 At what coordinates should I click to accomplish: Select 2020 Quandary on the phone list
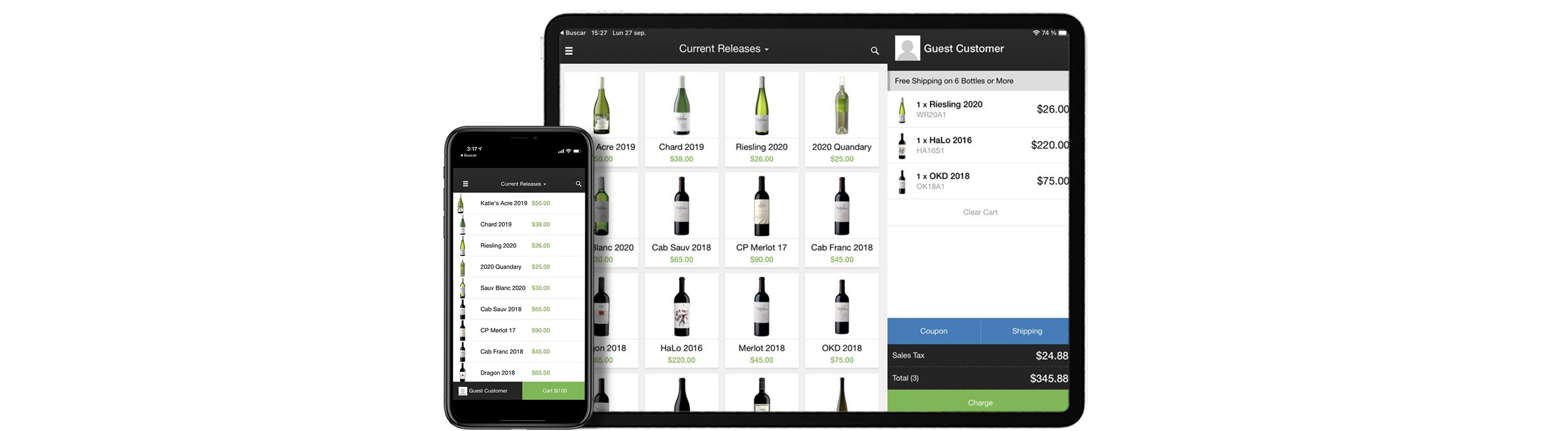coord(519,267)
